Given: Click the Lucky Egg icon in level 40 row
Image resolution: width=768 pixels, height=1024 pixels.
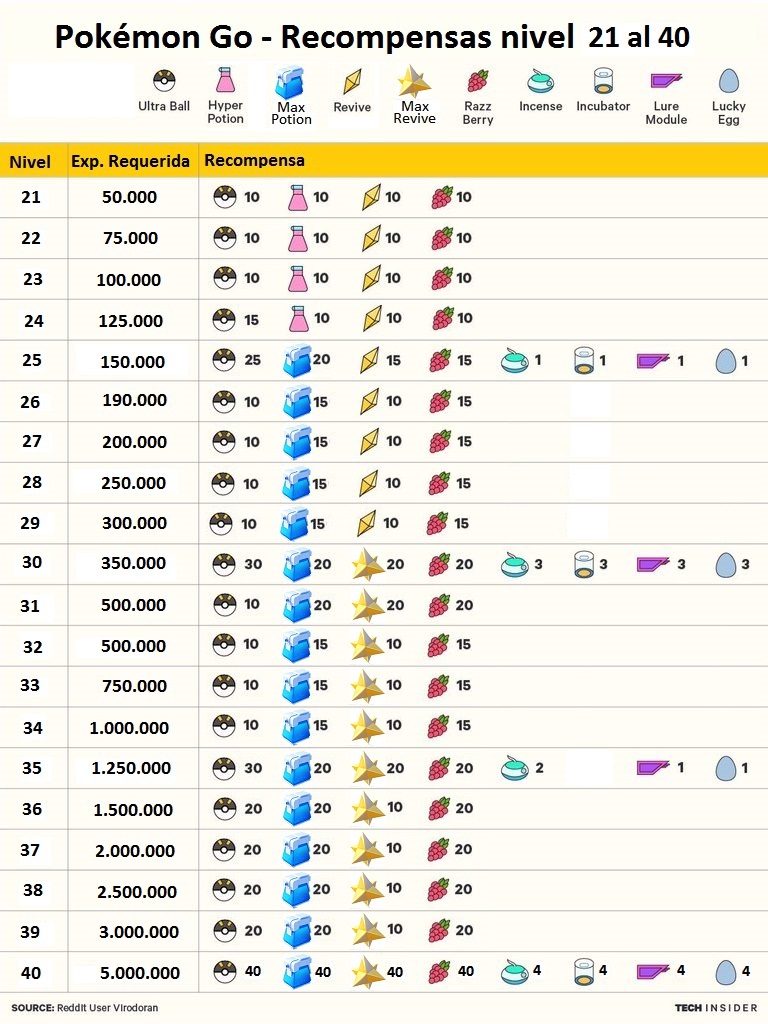Looking at the screenshot, I should (x=726, y=972).
